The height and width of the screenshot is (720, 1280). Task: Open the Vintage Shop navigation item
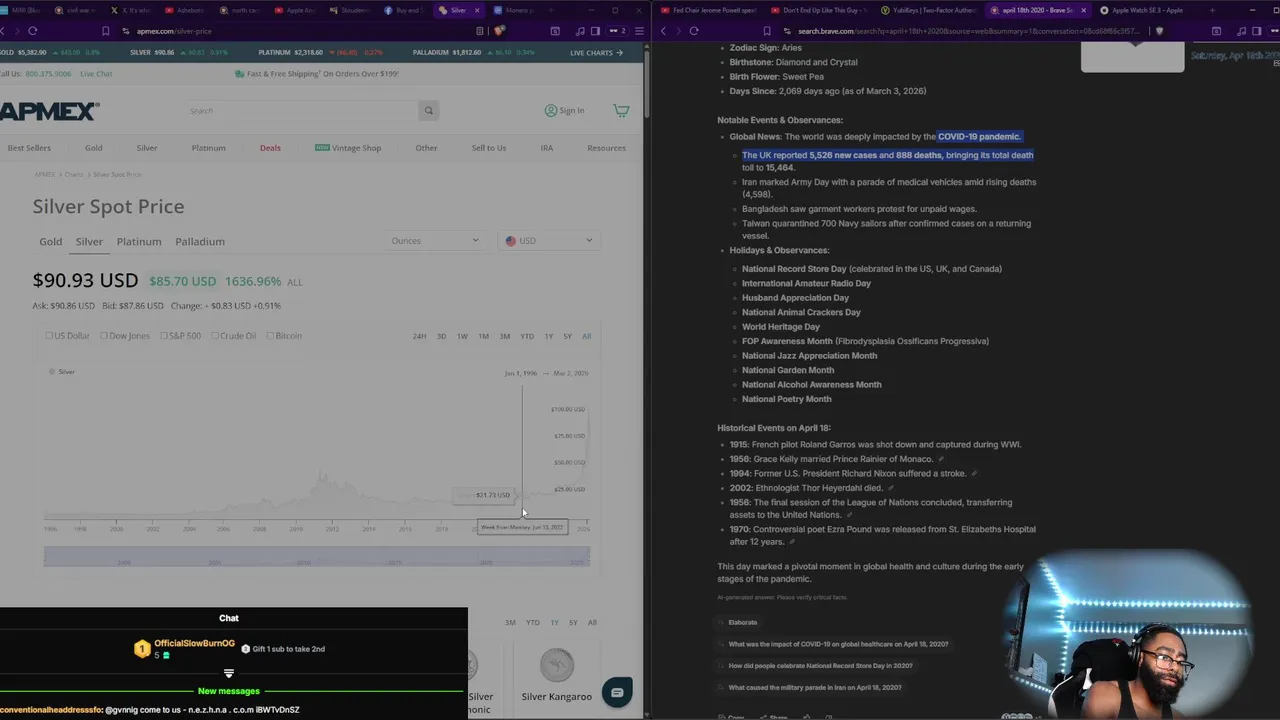coord(348,148)
